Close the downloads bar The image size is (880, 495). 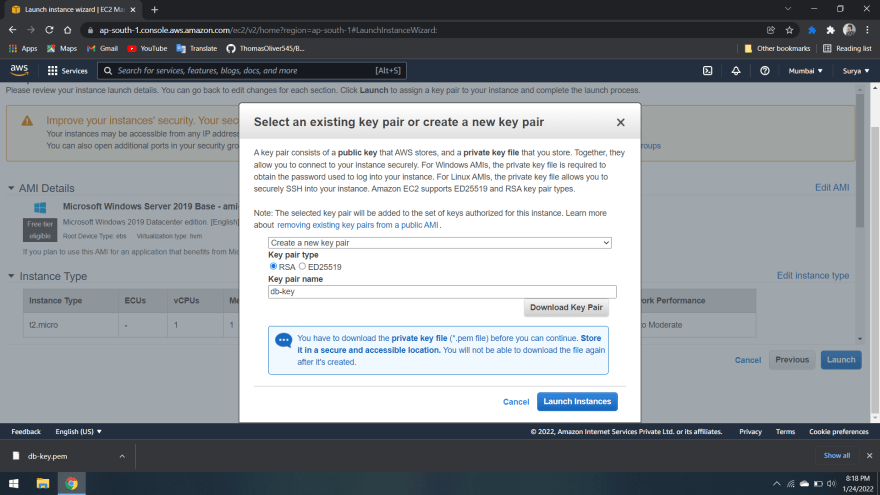coord(869,456)
